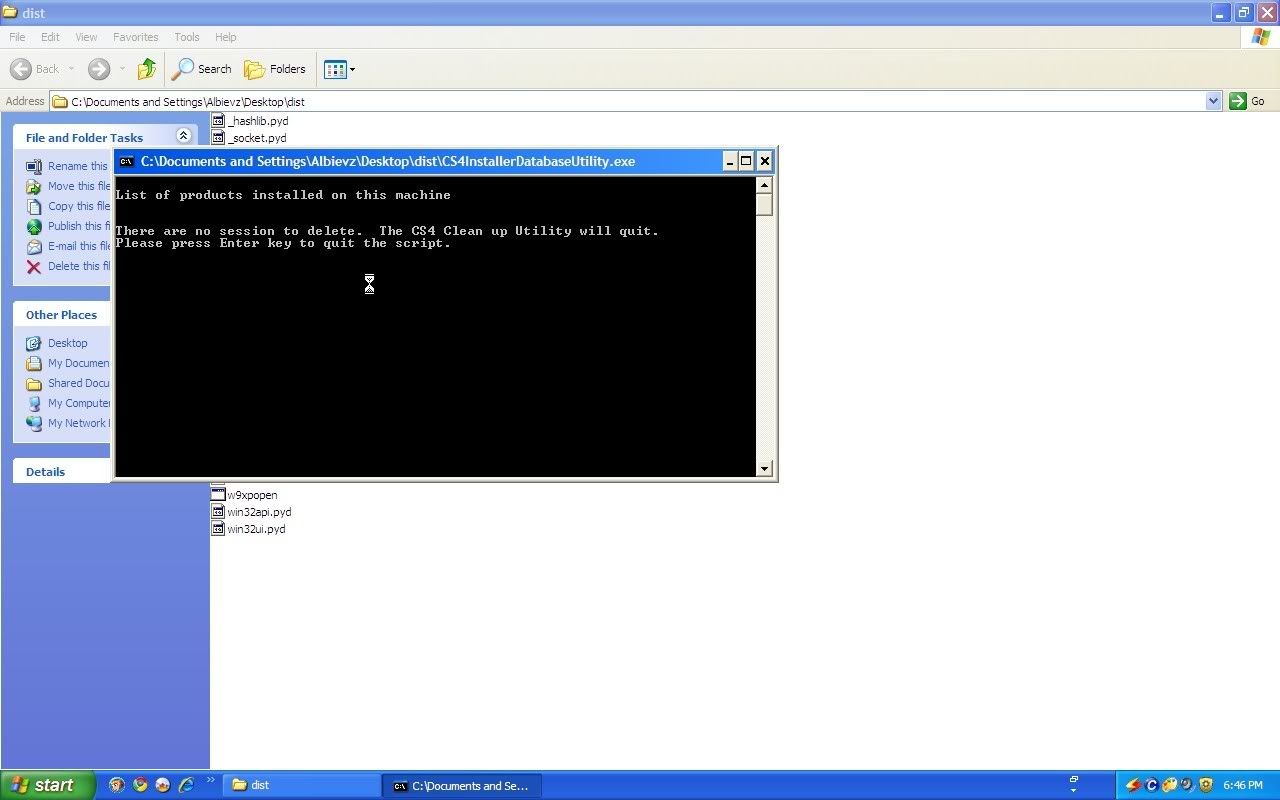
Task: Click the Other Places panel header
Action: click(62, 314)
